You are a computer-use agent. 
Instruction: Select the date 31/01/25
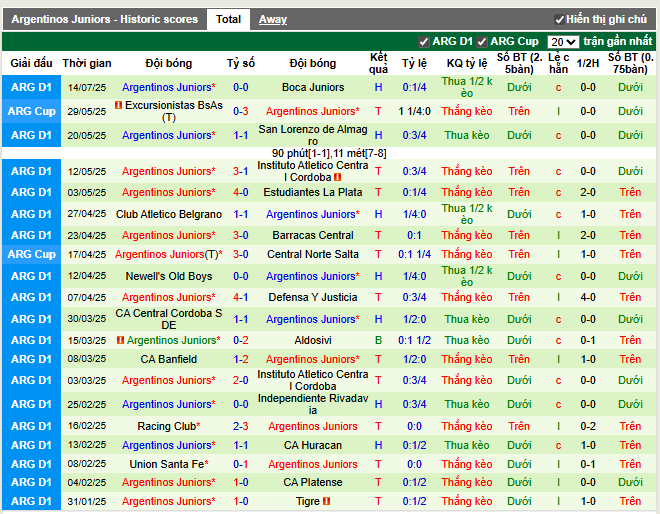(87, 501)
